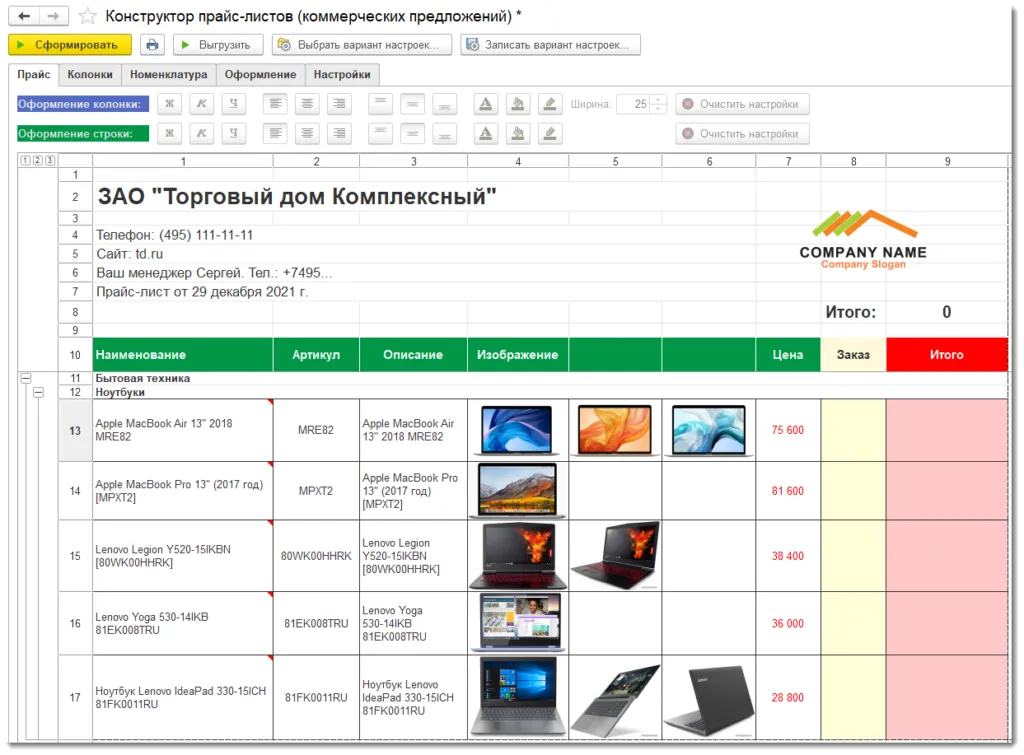Align row text to the right
The width and height of the screenshot is (1024, 755).
coord(339,134)
